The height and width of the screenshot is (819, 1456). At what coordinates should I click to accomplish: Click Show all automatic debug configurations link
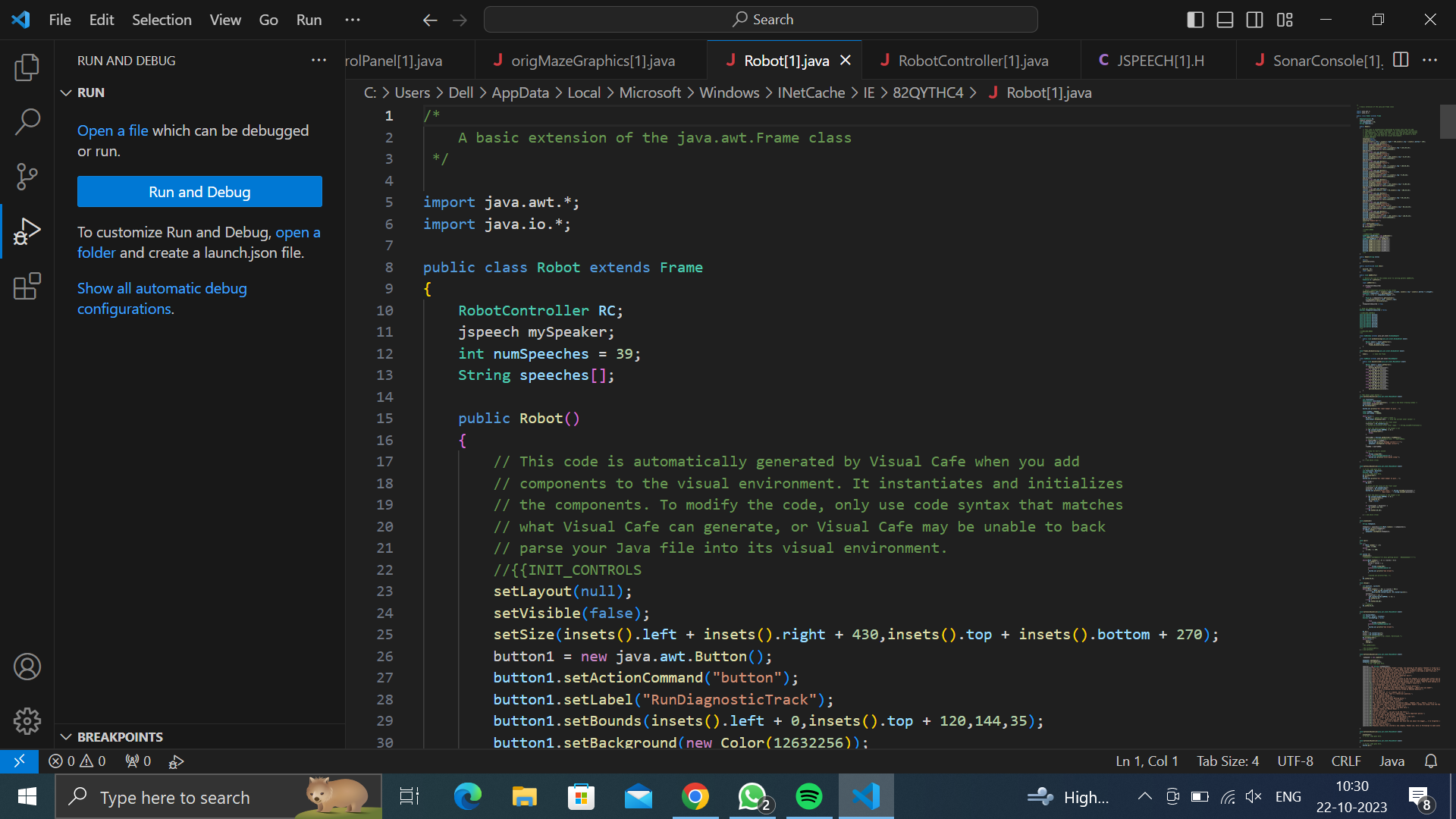coord(162,299)
